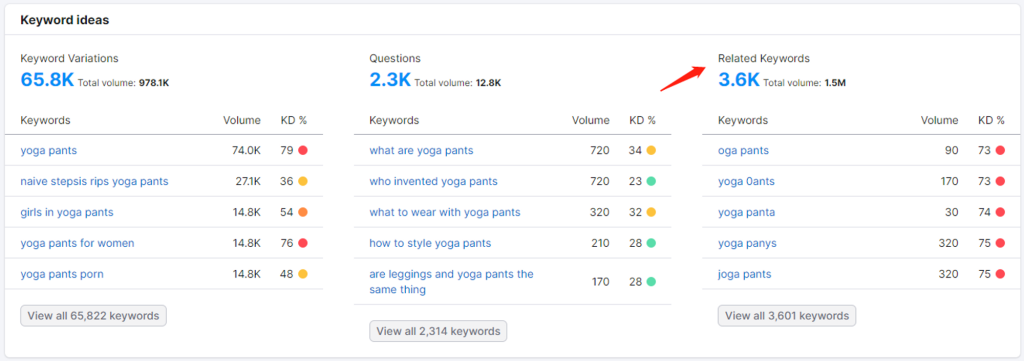This screenshot has width=1024, height=361.
Task: Open 'yoga pants porn' keyword link
Action: pyautogui.click(x=62, y=274)
